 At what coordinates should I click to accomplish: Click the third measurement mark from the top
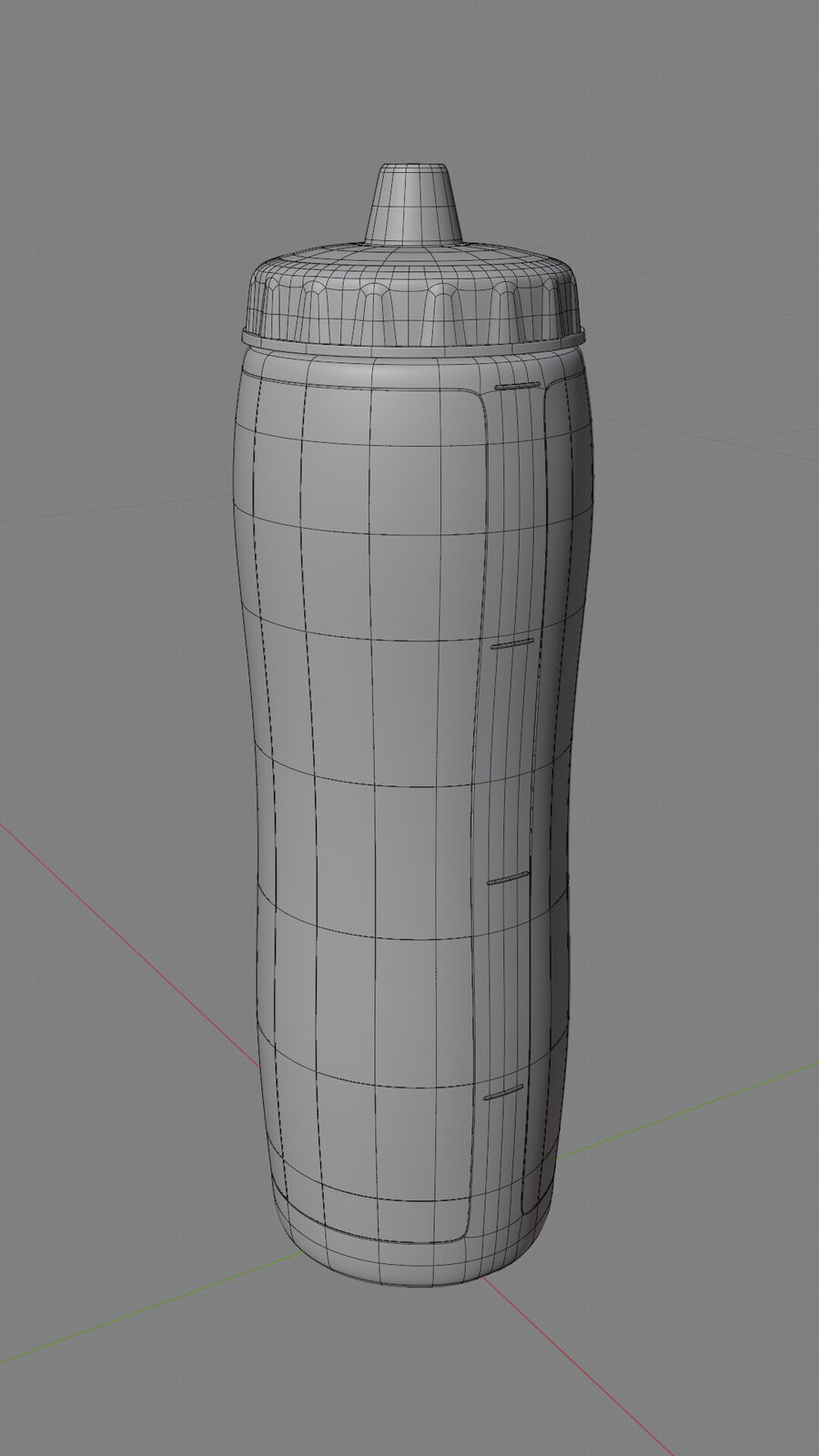[508, 878]
